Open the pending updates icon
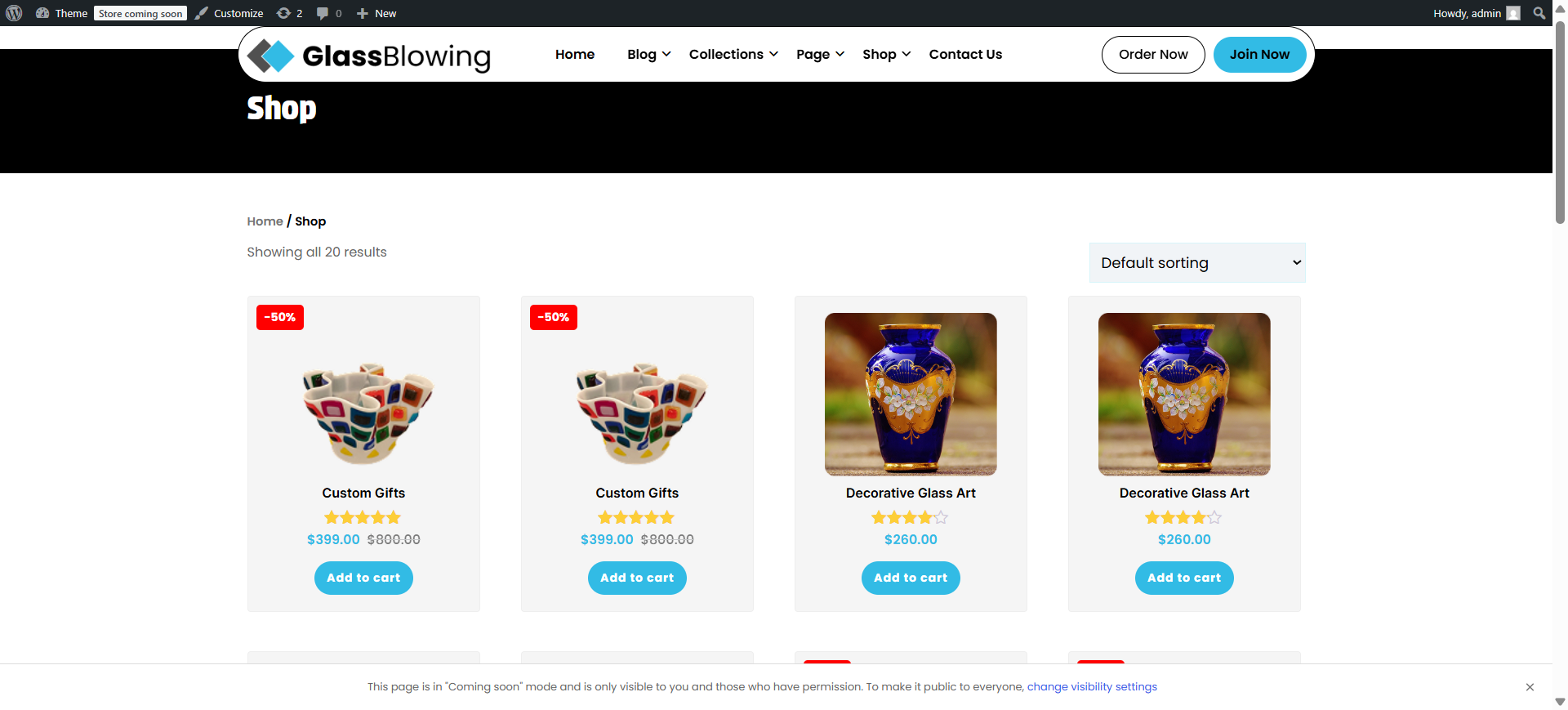The image size is (1568, 710). (283, 13)
